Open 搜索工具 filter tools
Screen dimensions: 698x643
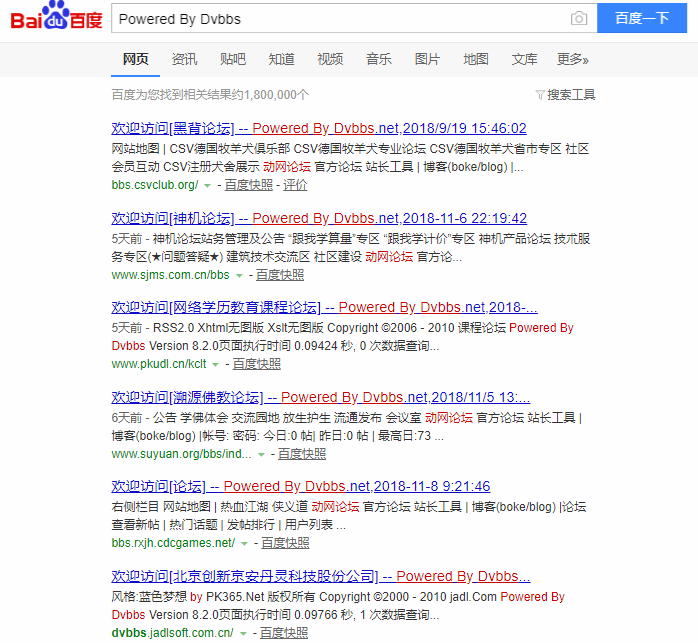571,95
